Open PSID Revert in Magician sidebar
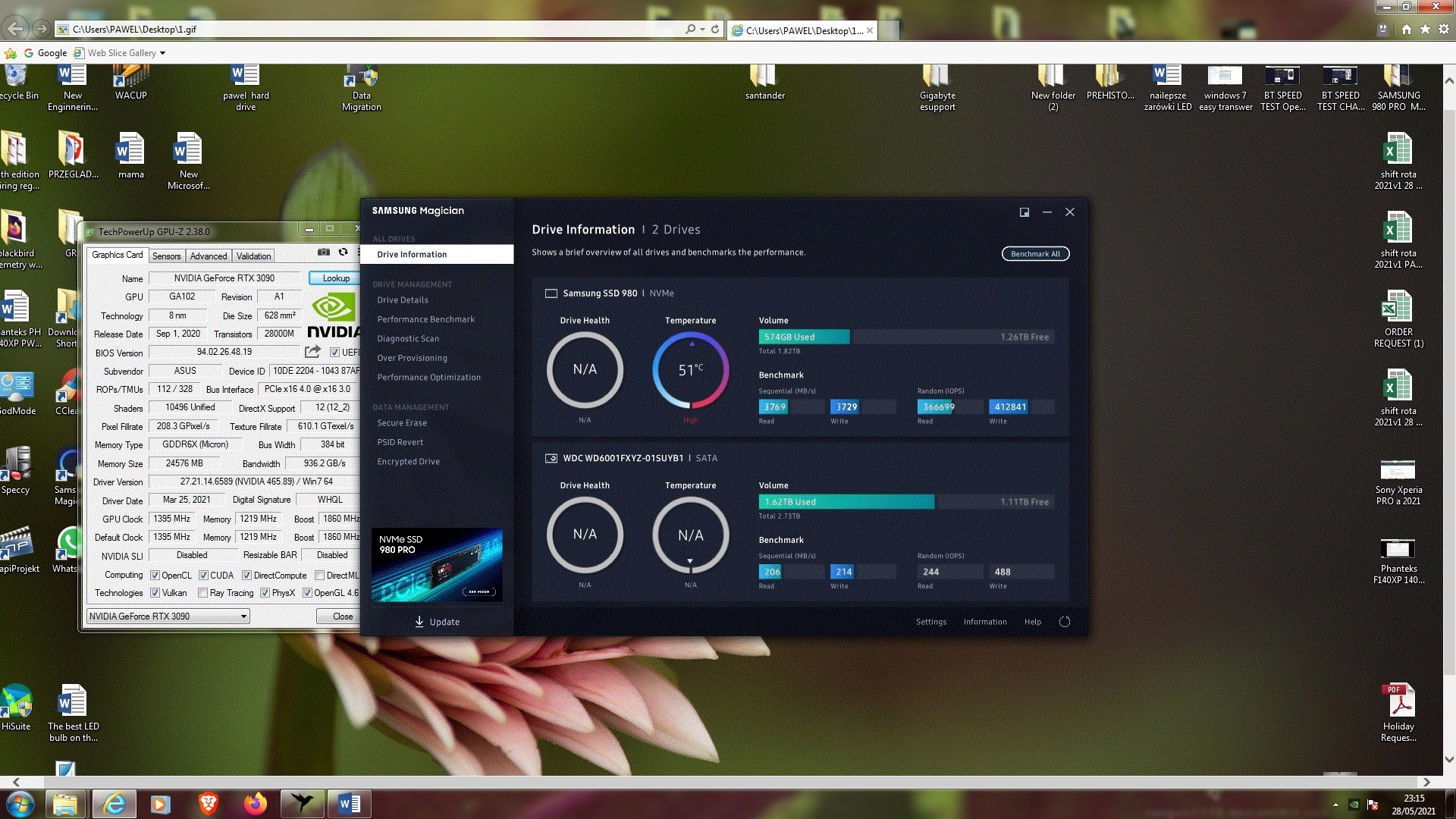Screen dimensions: 1456x819 [x=400, y=442]
